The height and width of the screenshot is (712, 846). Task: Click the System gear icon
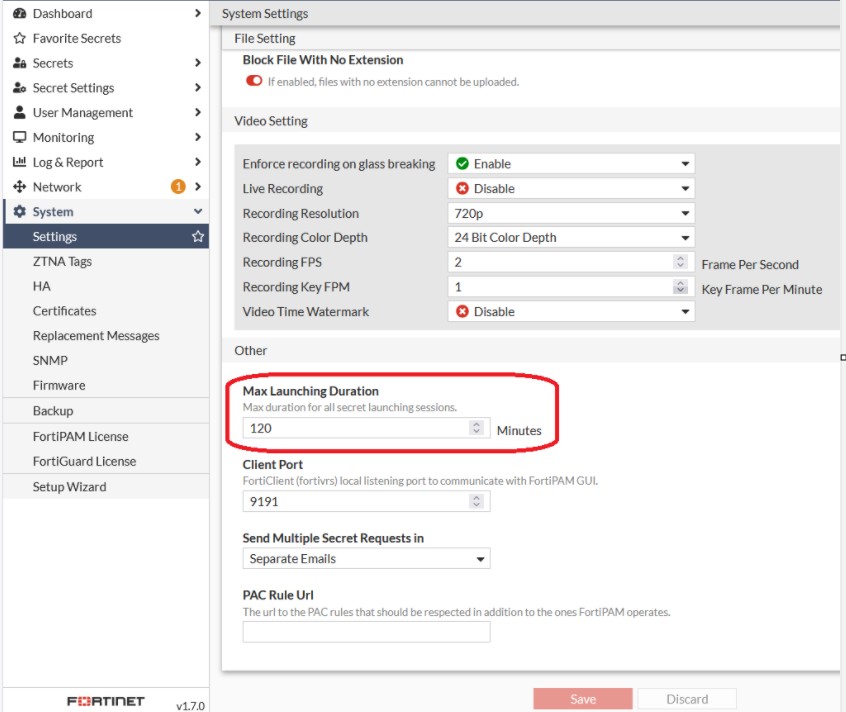coord(19,211)
